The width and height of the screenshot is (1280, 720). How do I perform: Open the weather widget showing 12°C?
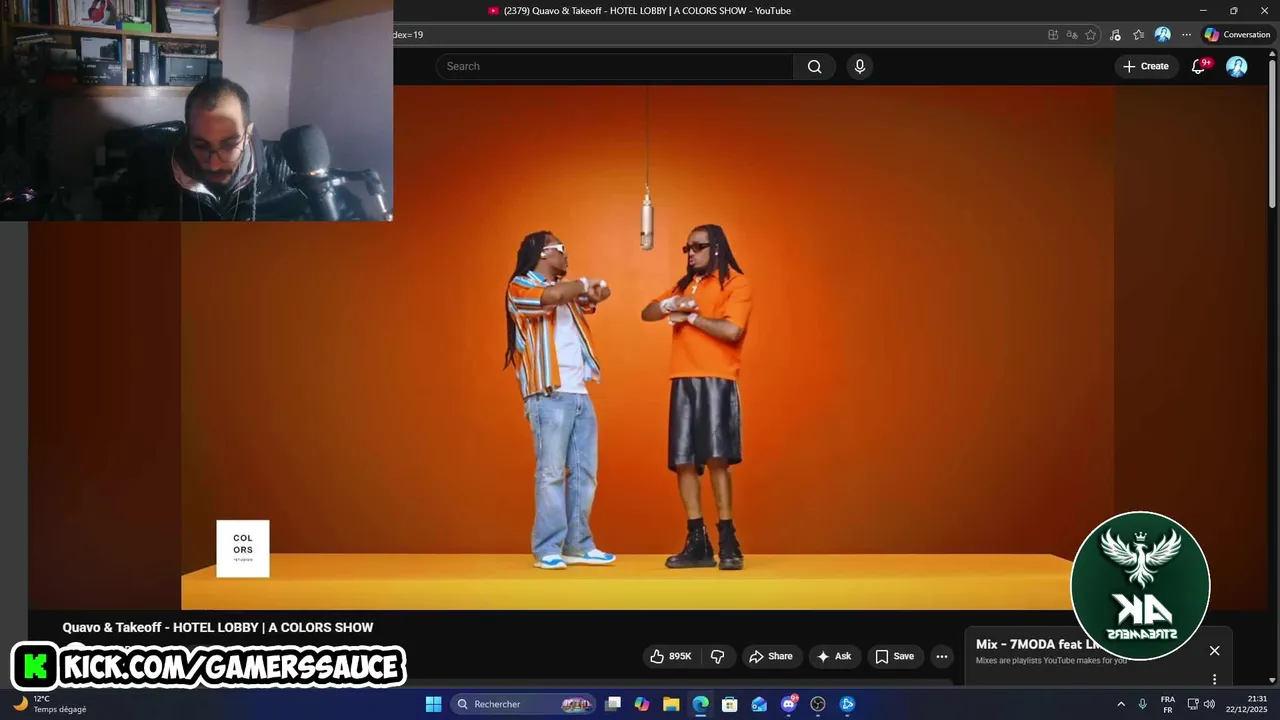point(50,704)
